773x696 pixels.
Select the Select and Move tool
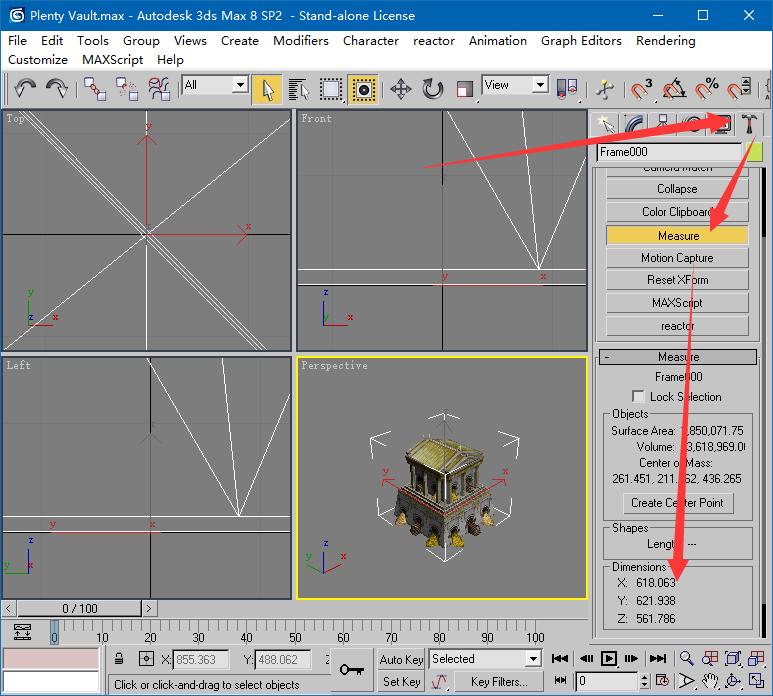pyautogui.click(x=400, y=89)
